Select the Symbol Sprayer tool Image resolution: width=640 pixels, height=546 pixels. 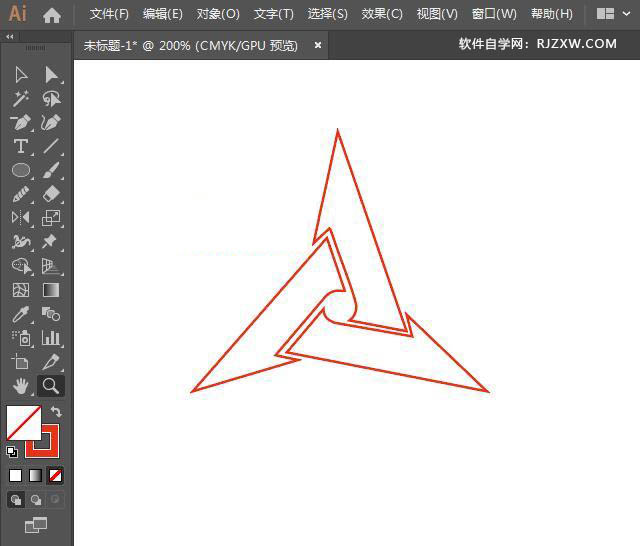pos(21,338)
